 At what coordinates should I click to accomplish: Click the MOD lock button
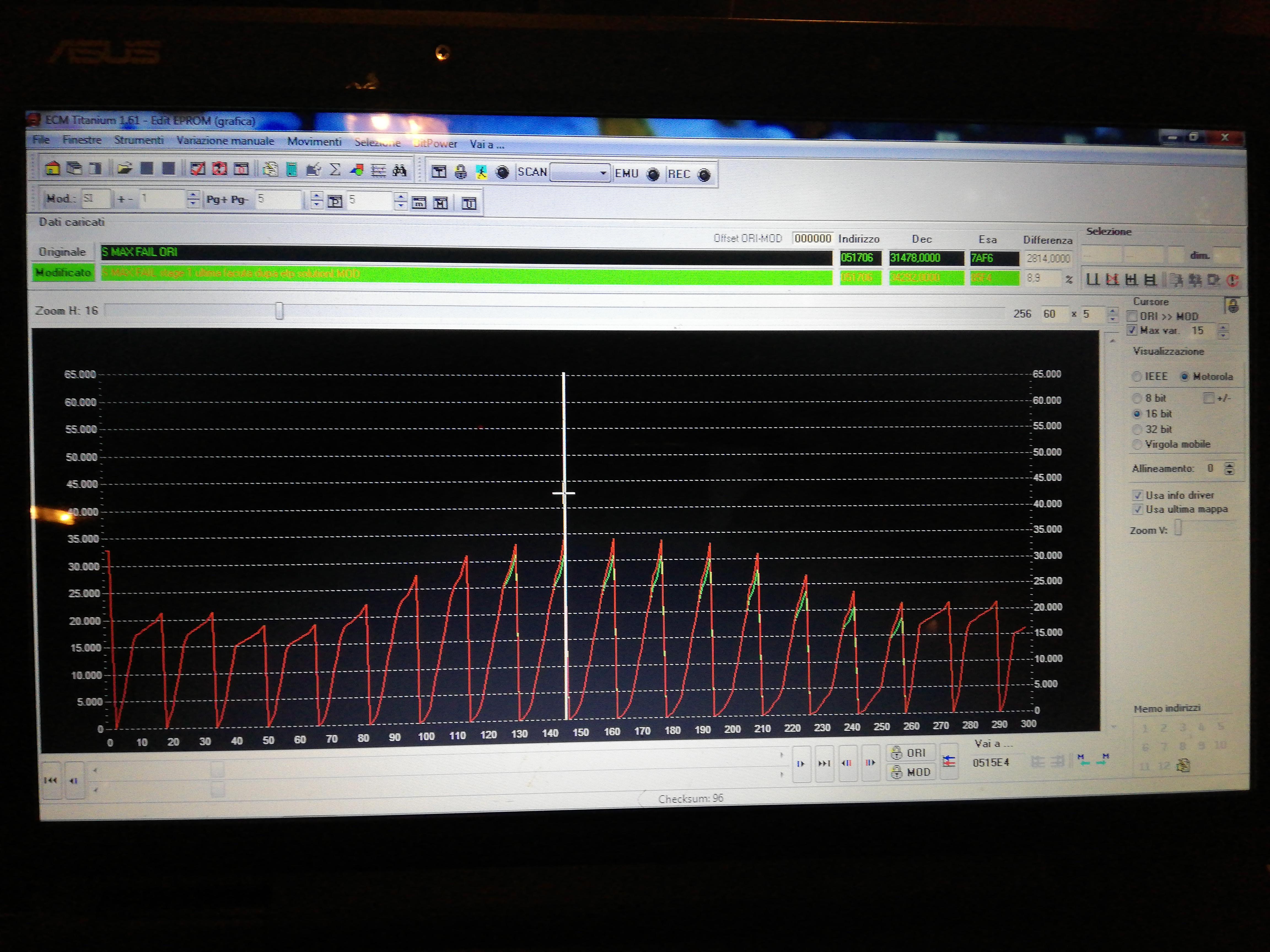910,772
